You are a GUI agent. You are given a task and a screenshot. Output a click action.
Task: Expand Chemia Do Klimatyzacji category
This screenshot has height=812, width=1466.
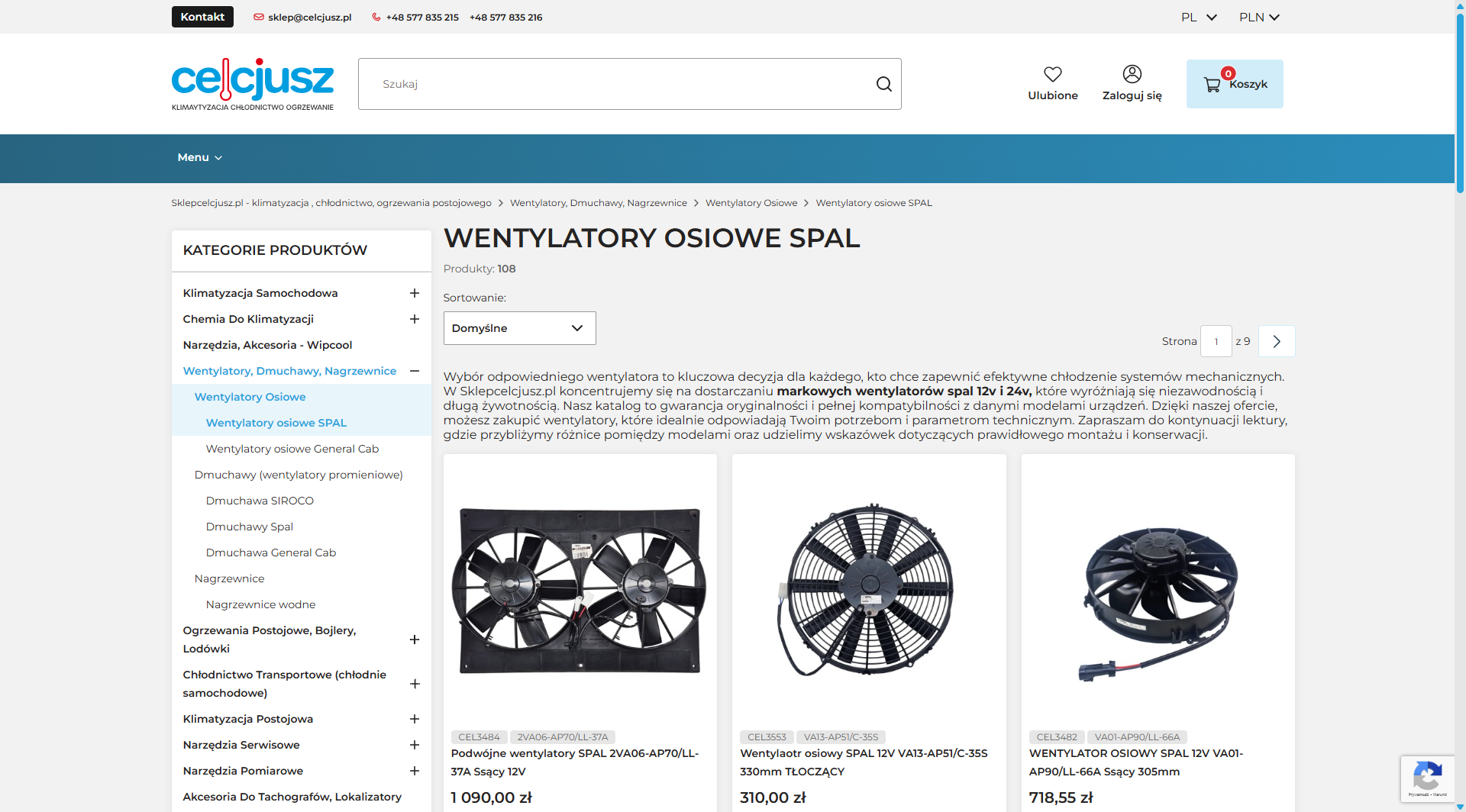[414, 319]
